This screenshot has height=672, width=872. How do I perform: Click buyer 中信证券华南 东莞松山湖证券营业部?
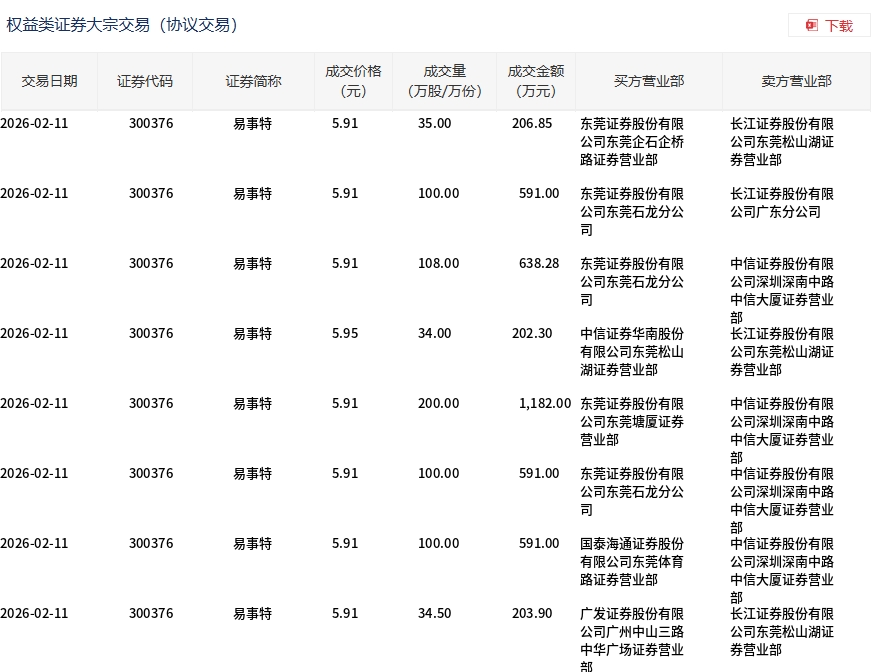pyautogui.click(x=632, y=352)
